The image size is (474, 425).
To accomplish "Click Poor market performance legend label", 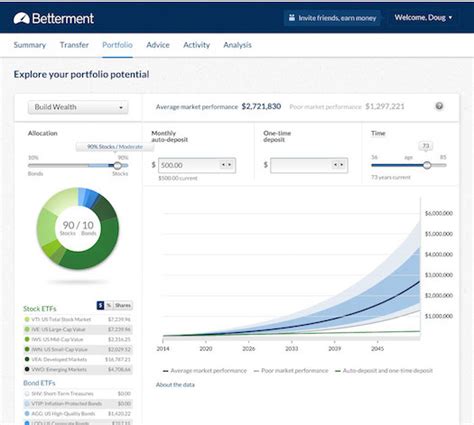I will pyautogui.click(x=295, y=371).
